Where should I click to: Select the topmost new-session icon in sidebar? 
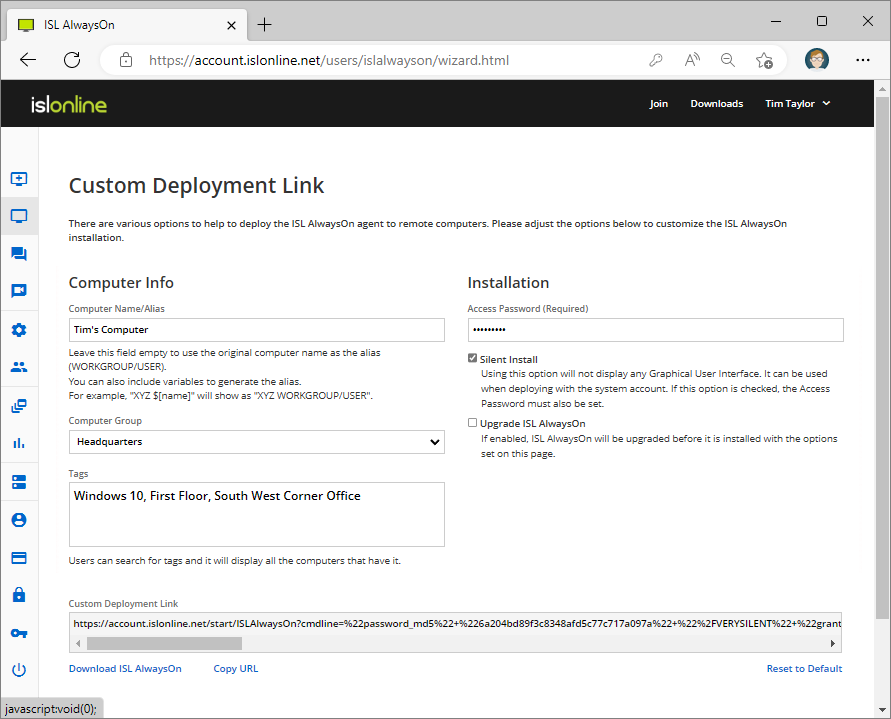[x=19, y=179]
